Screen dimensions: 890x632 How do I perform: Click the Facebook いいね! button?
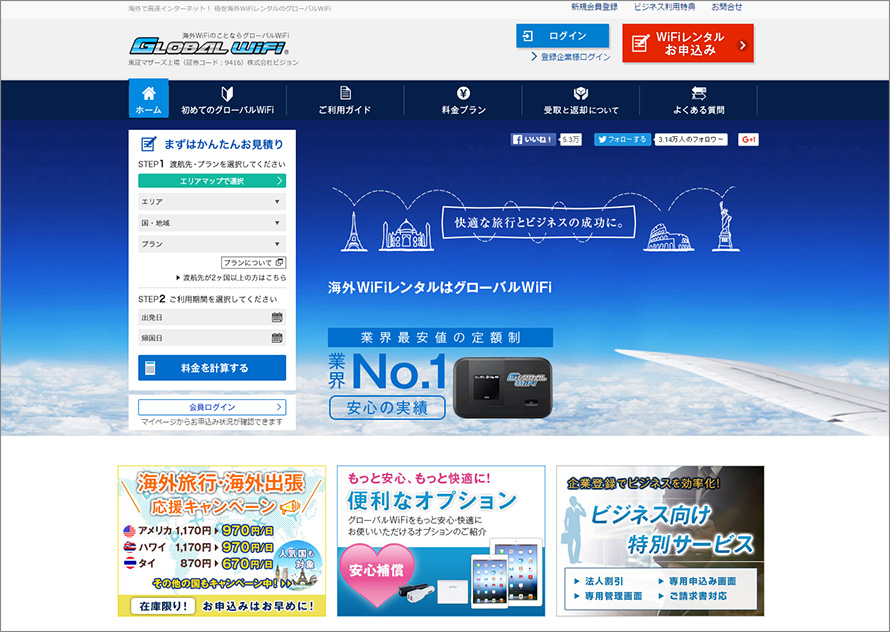[x=533, y=139]
